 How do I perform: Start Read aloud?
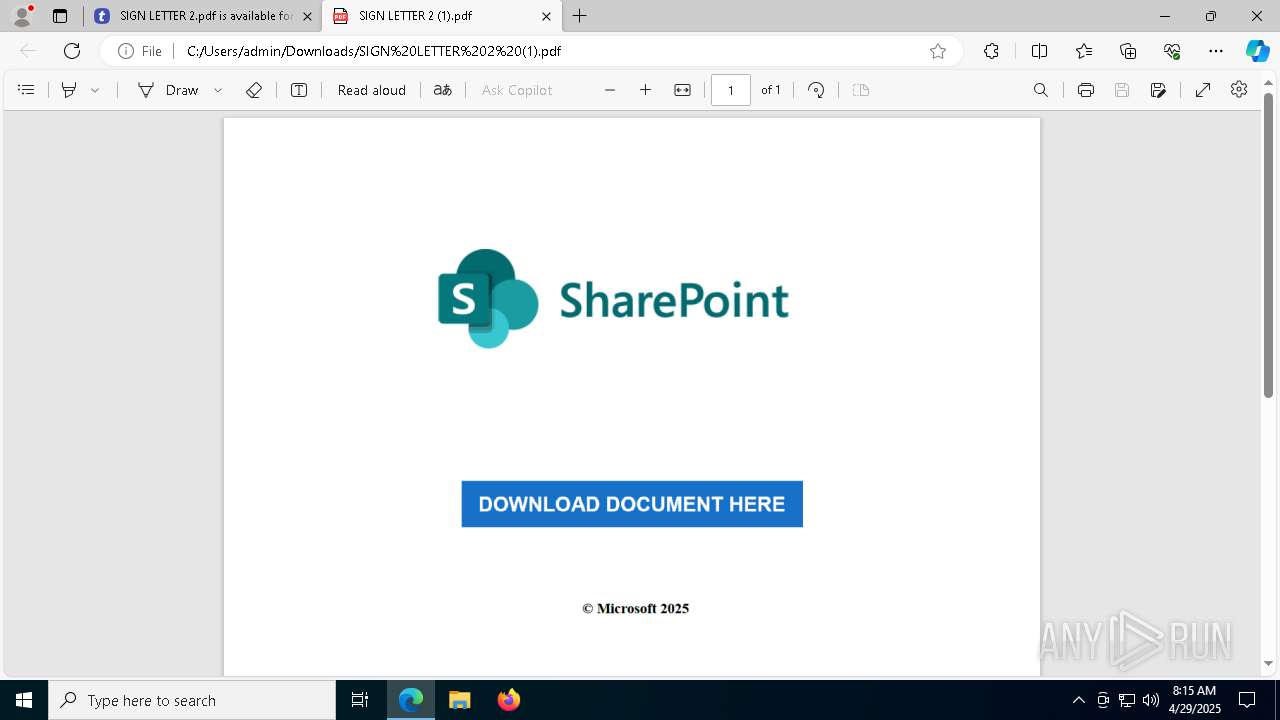tap(372, 90)
